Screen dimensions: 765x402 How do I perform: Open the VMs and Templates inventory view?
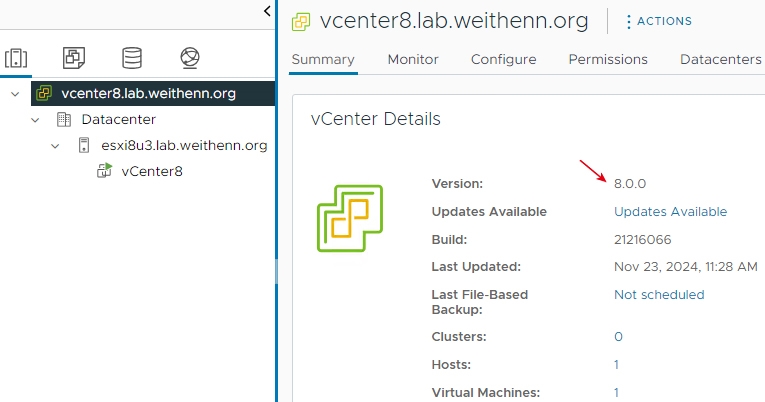(74, 58)
